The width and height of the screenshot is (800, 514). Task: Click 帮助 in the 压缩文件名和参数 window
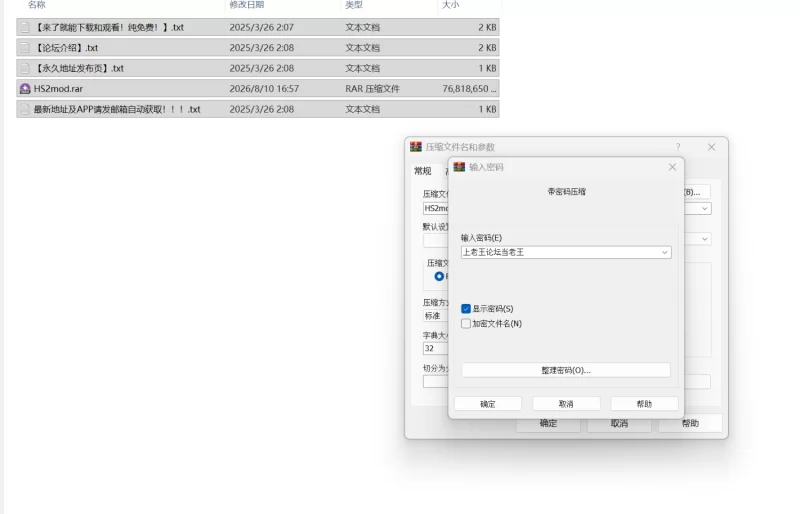click(690, 424)
